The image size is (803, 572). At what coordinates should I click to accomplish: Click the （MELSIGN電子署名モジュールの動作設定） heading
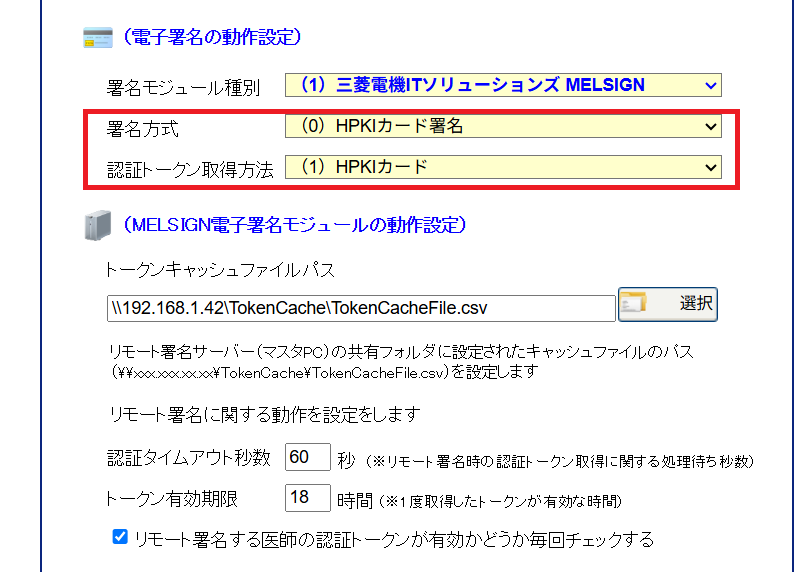click(294, 225)
